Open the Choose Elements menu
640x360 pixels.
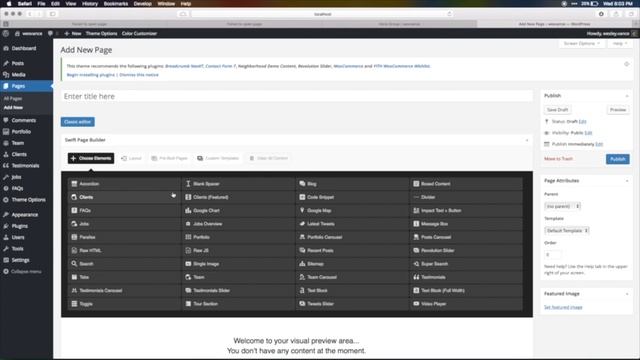(x=91, y=158)
